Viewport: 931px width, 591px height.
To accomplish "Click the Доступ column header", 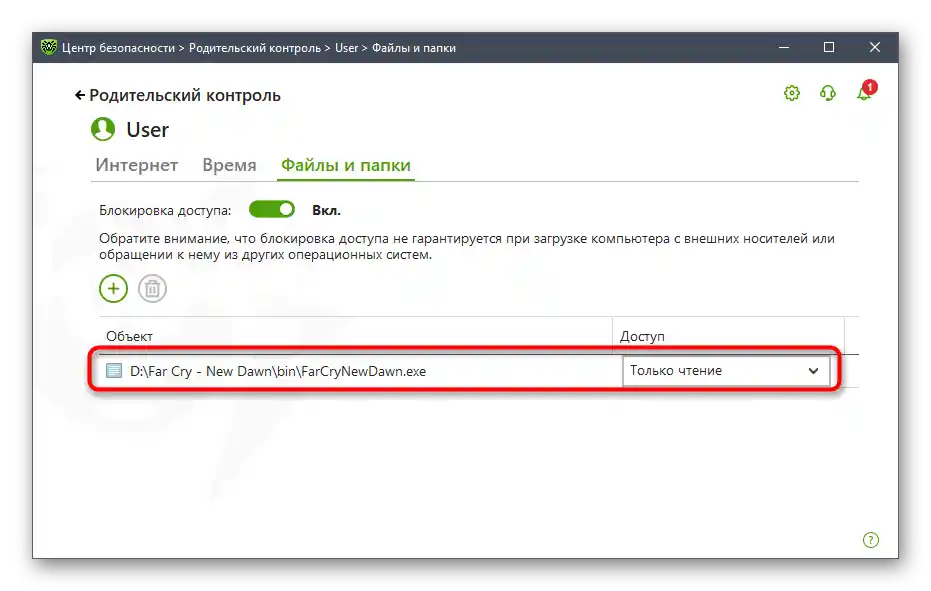I will 642,336.
